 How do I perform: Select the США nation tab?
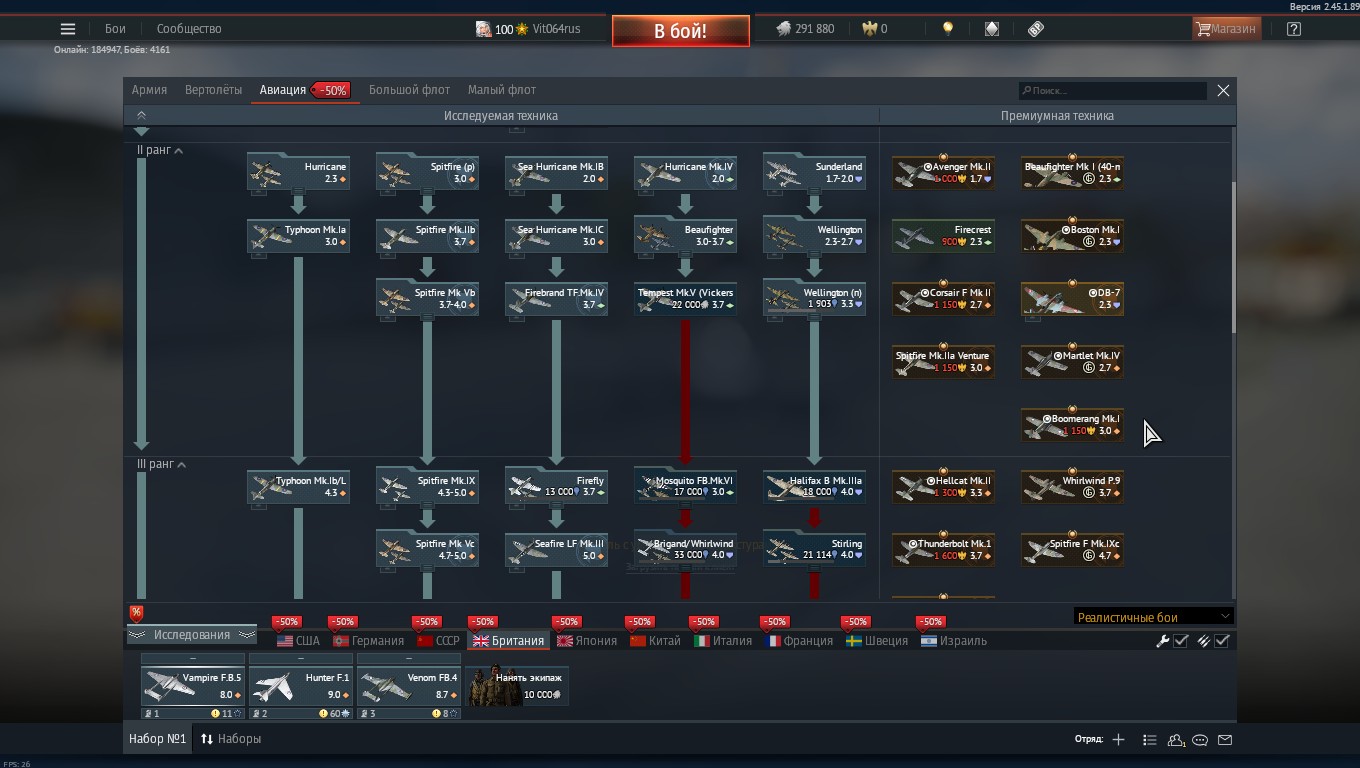pos(298,641)
